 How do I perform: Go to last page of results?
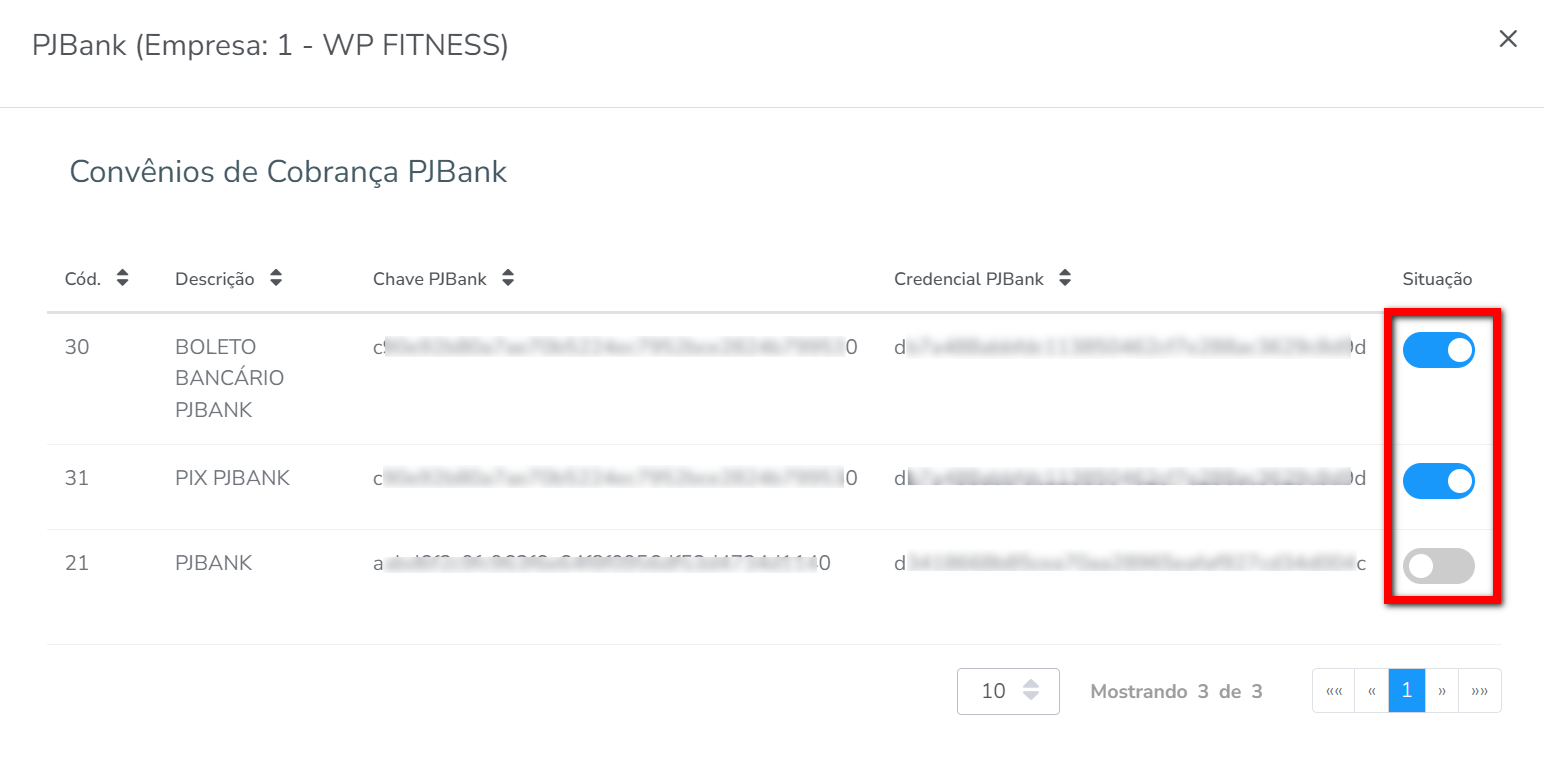click(x=1480, y=691)
